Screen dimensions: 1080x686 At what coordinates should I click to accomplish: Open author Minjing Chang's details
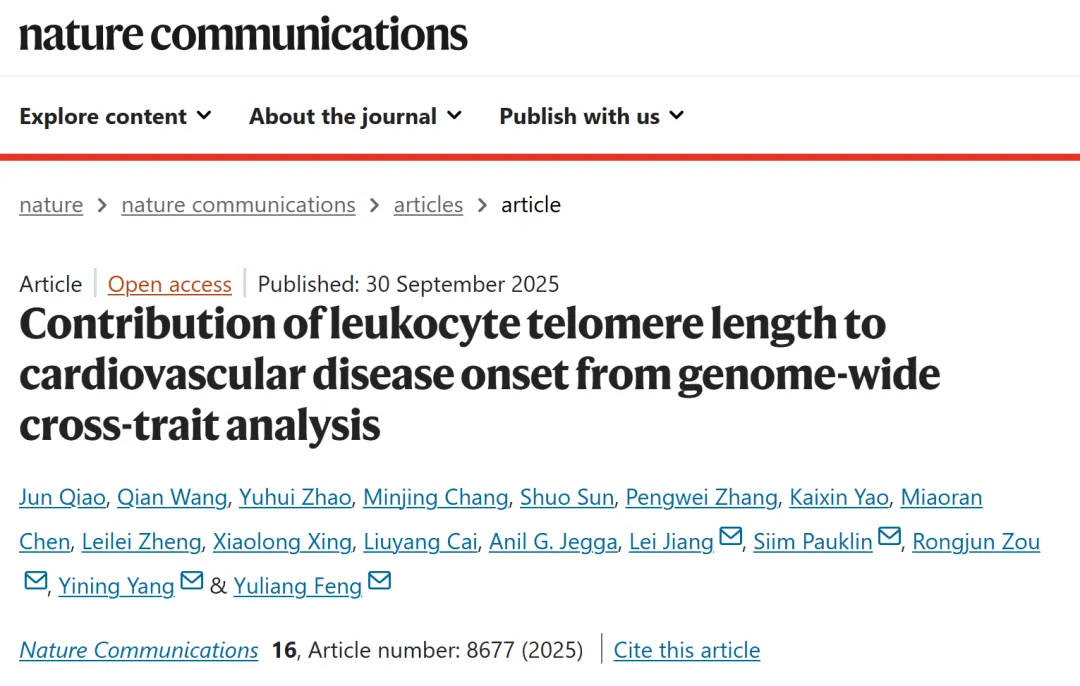(x=435, y=497)
